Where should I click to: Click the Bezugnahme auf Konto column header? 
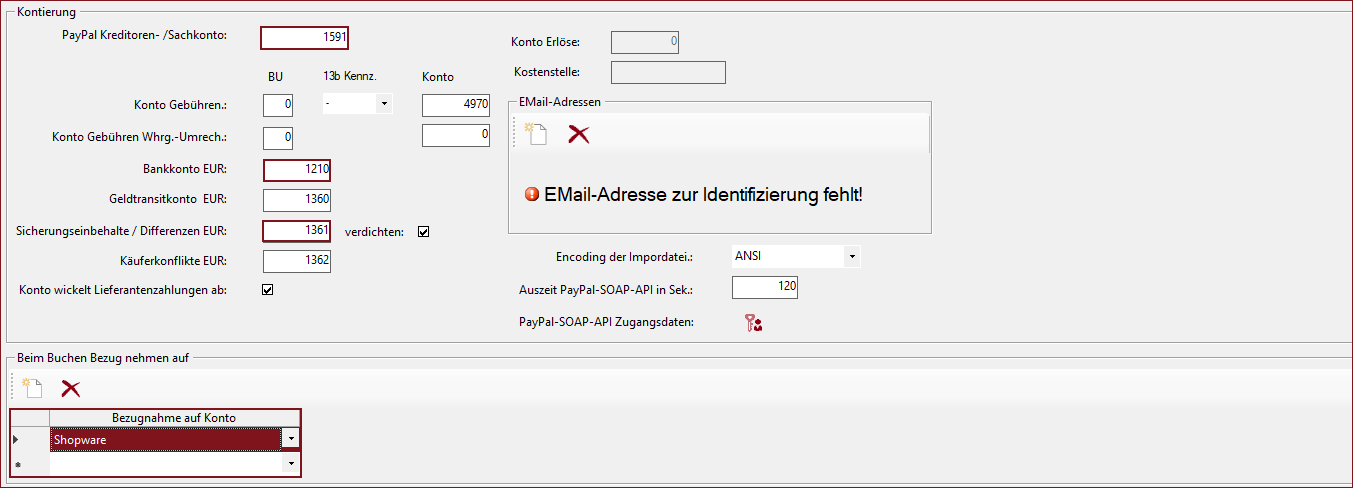click(174, 417)
